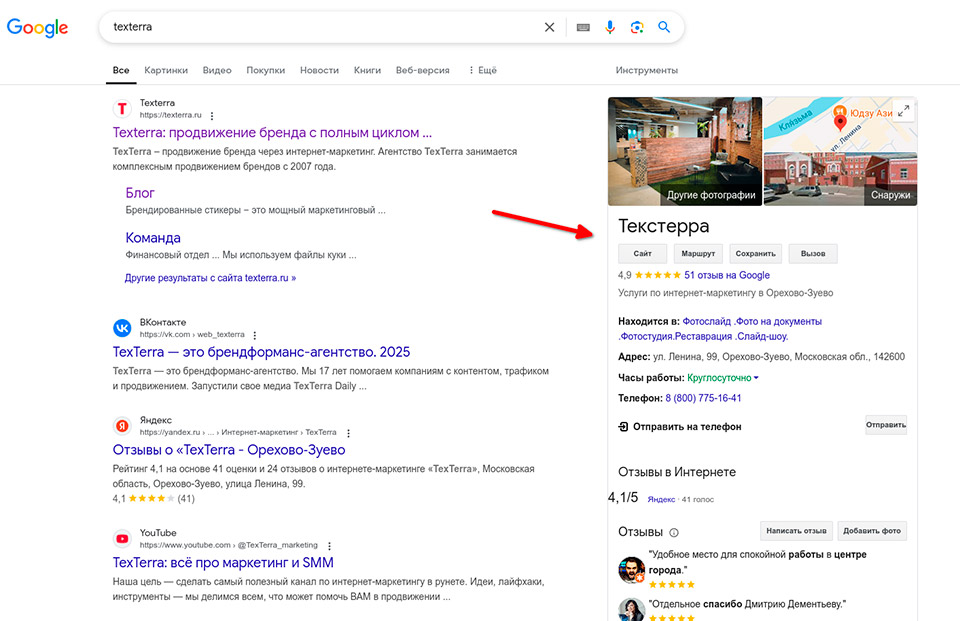Click Написать отзыв button
960x621 pixels.
click(x=797, y=531)
